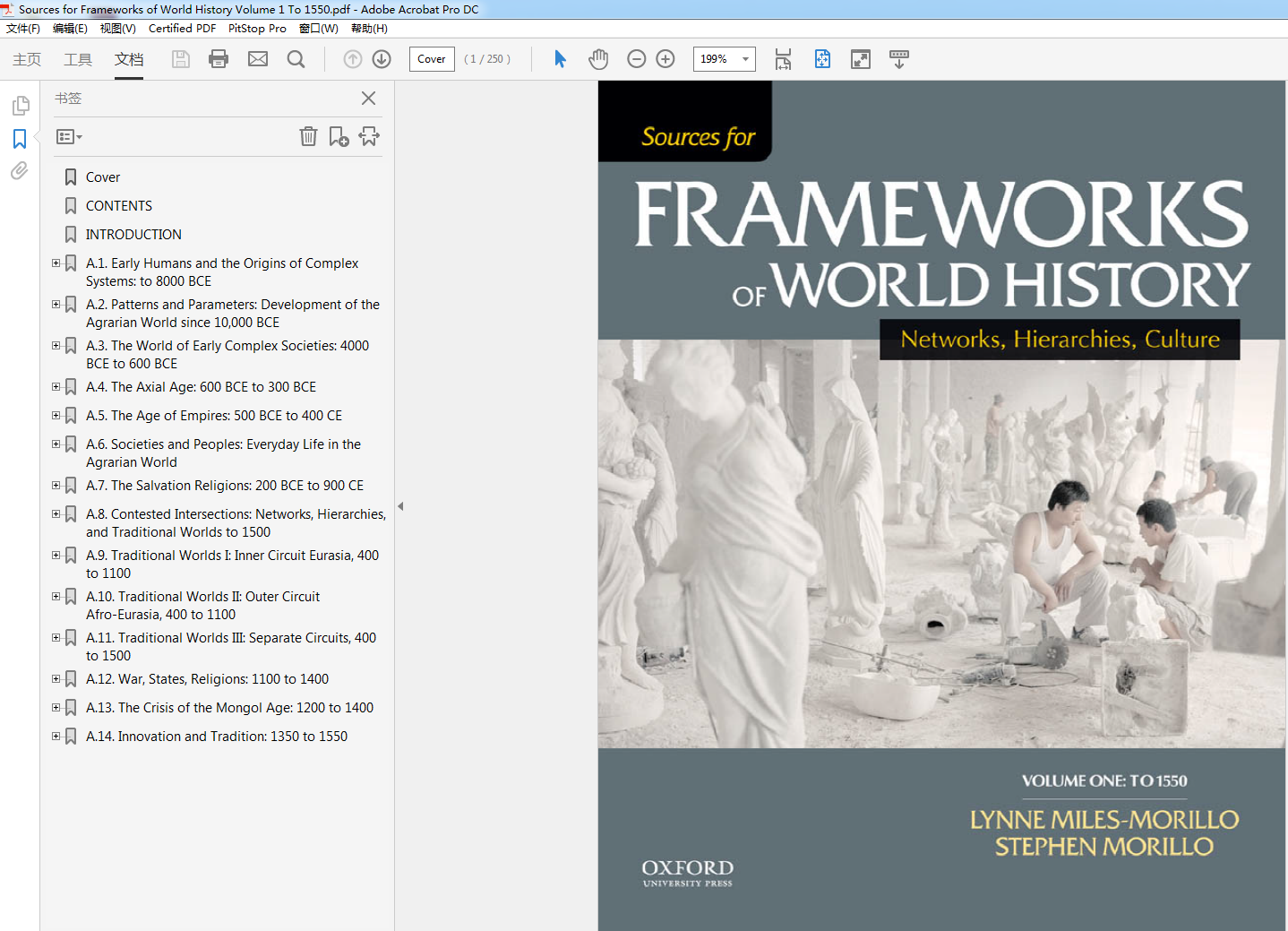1288x931 pixels.
Task: Enable fit width scrolling icon
Action: pyautogui.click(x=783, y=59)
